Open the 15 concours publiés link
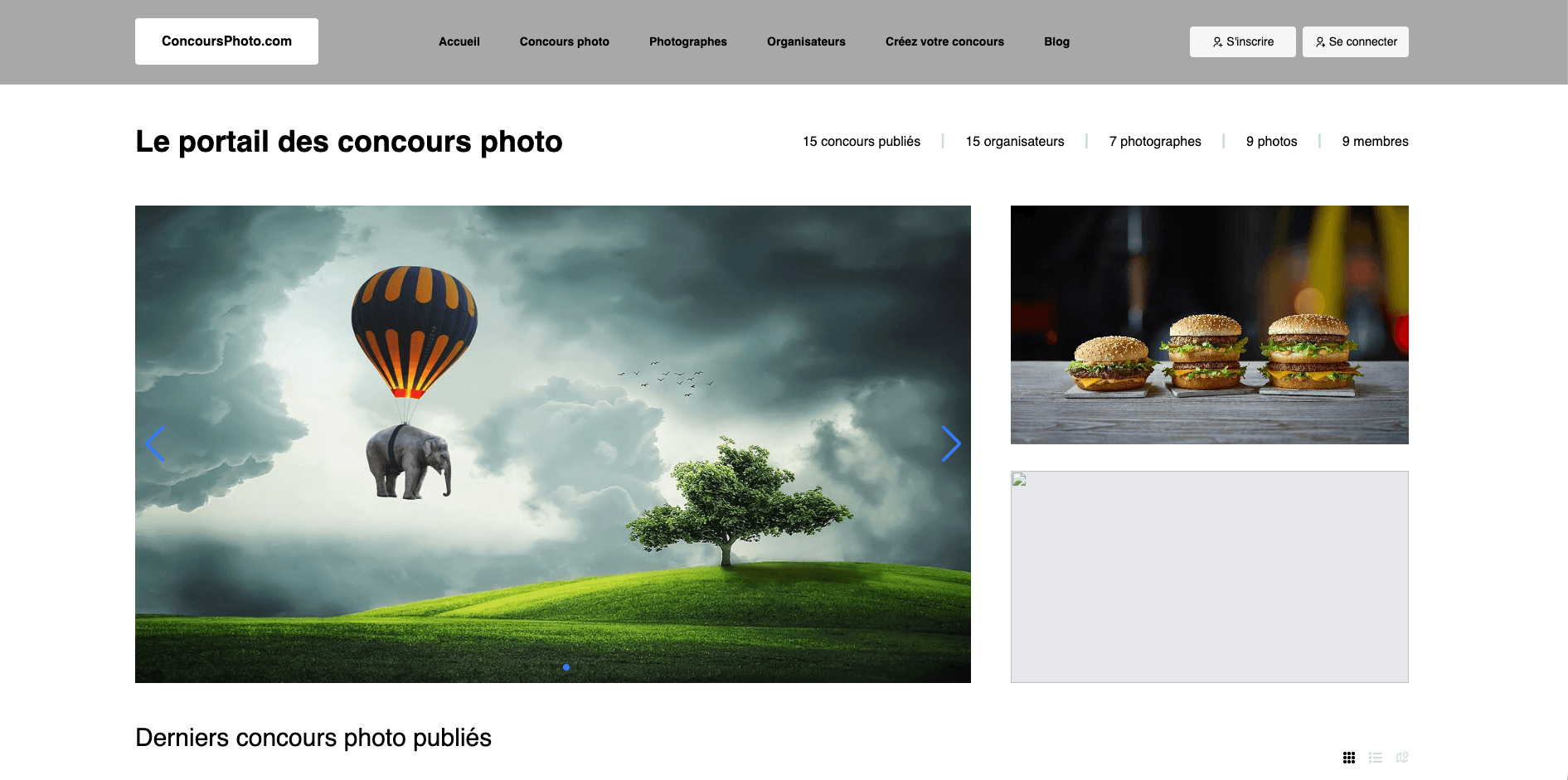 tap(860, 141)
